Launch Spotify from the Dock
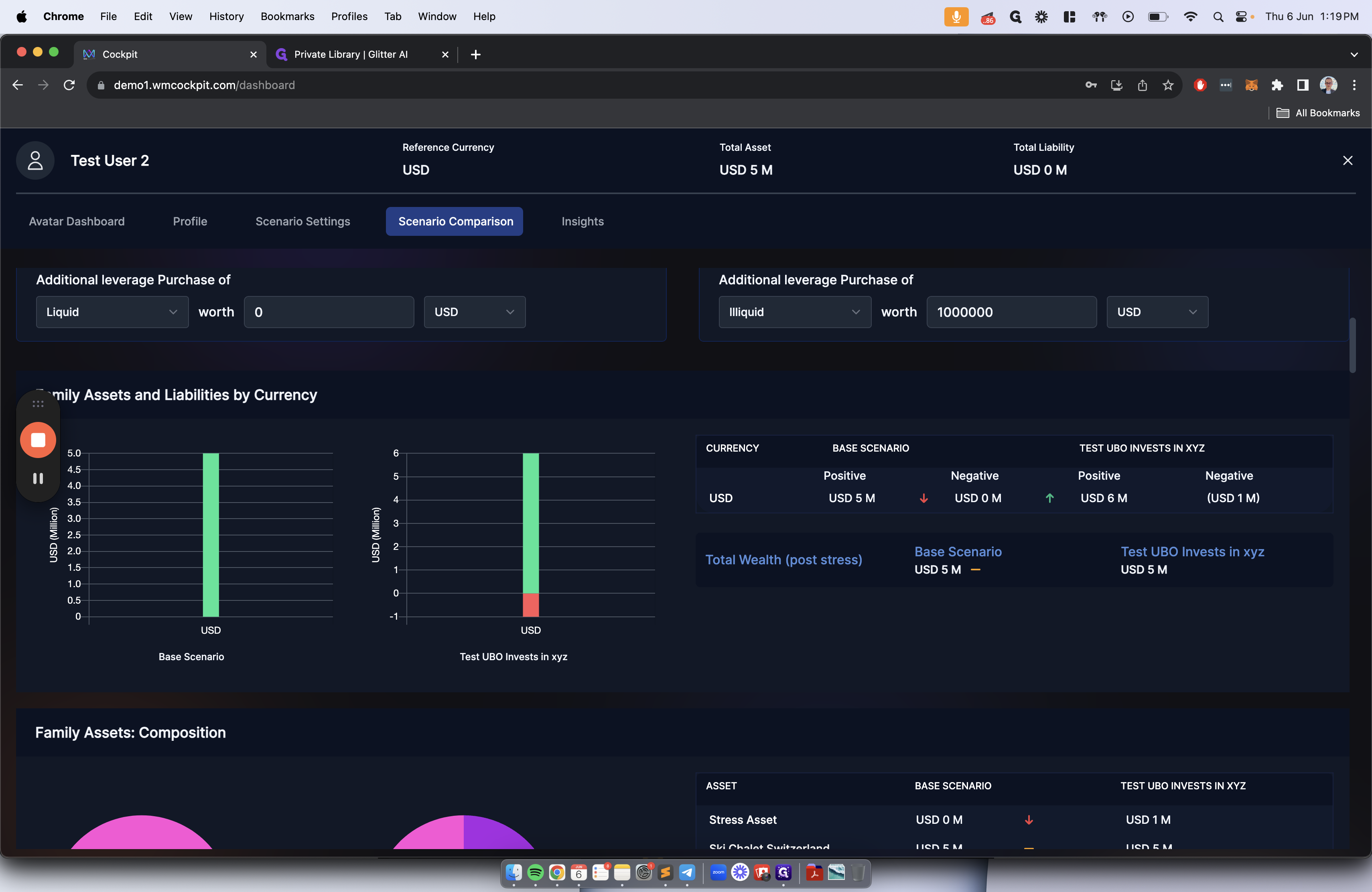 point(535,872)
